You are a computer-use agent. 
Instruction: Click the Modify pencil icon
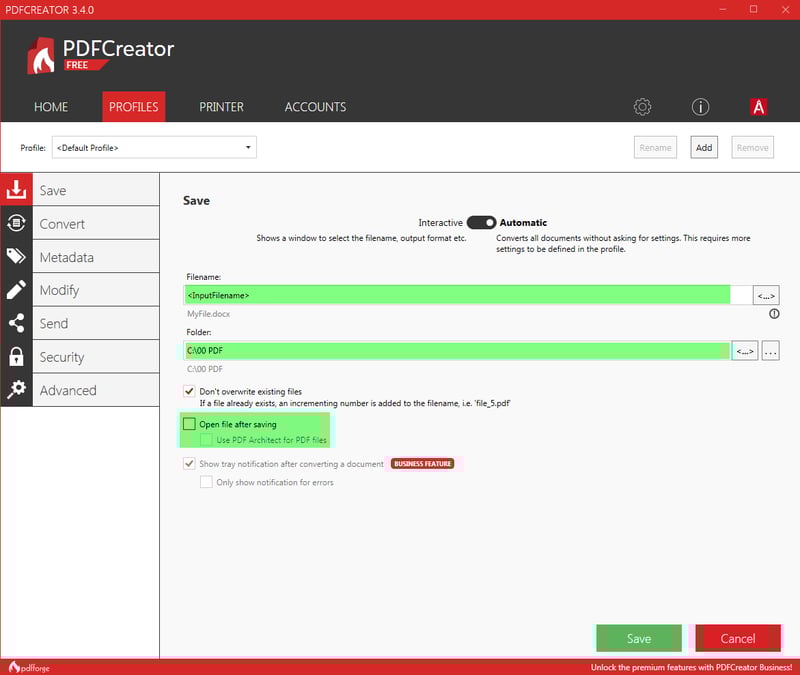coord(16,289)
